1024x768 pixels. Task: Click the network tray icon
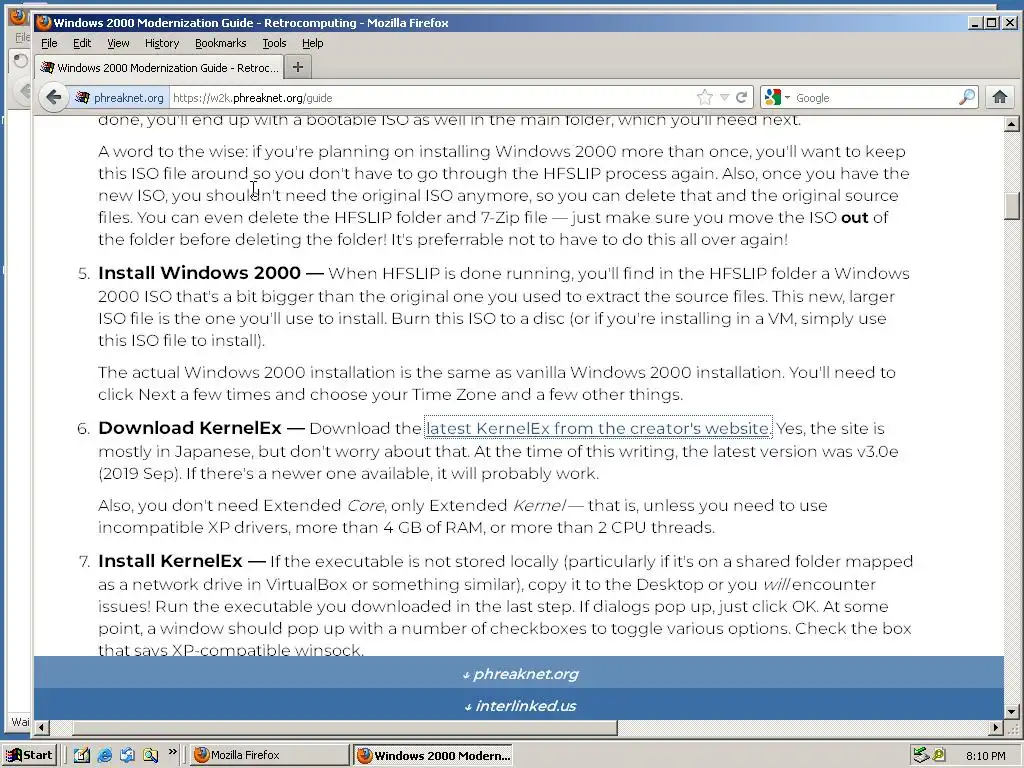click(x=921, y=755)
